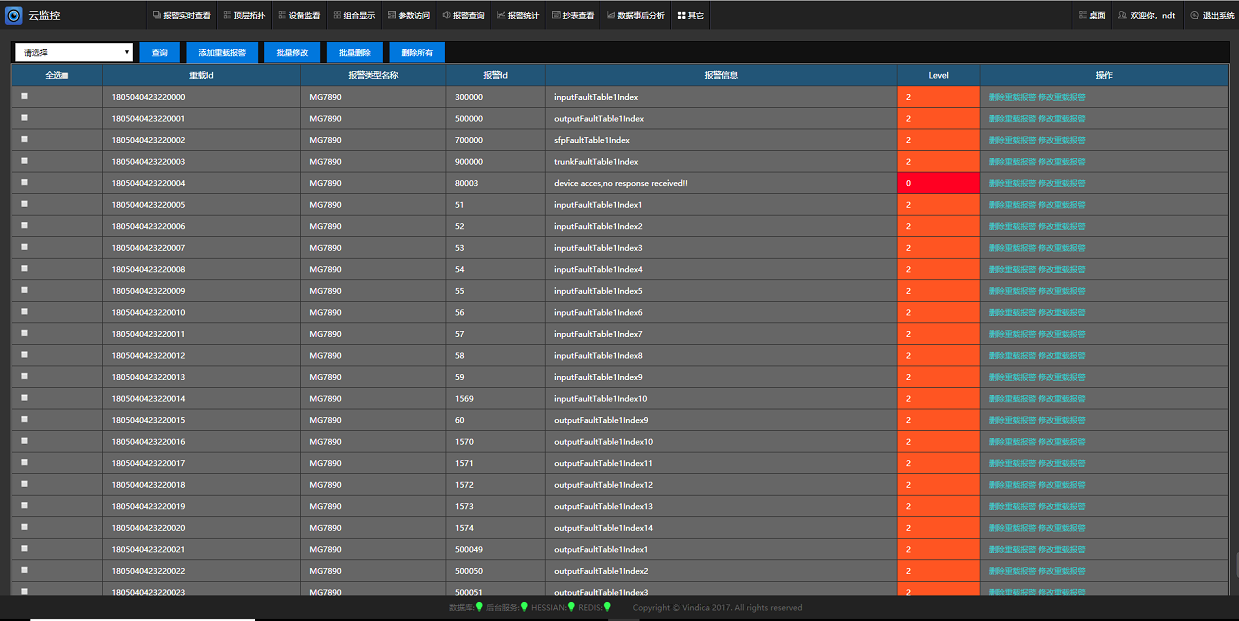Viewport: 1239px width, 621px height.
Task: Click 修改重载报警 for row 1805040423220010
Action: (x=1062, y=312)
